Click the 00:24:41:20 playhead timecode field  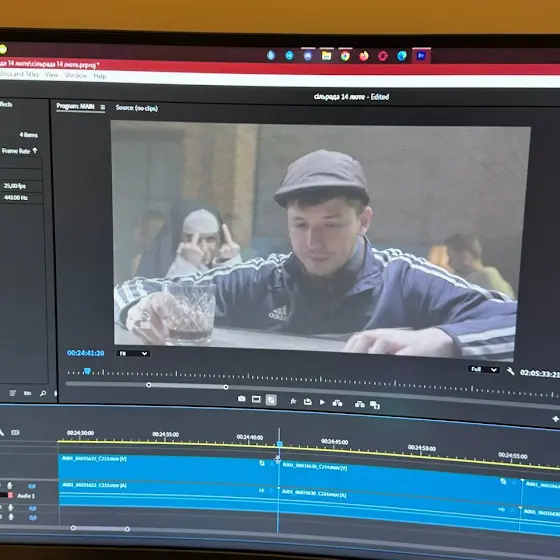[86, 353]
